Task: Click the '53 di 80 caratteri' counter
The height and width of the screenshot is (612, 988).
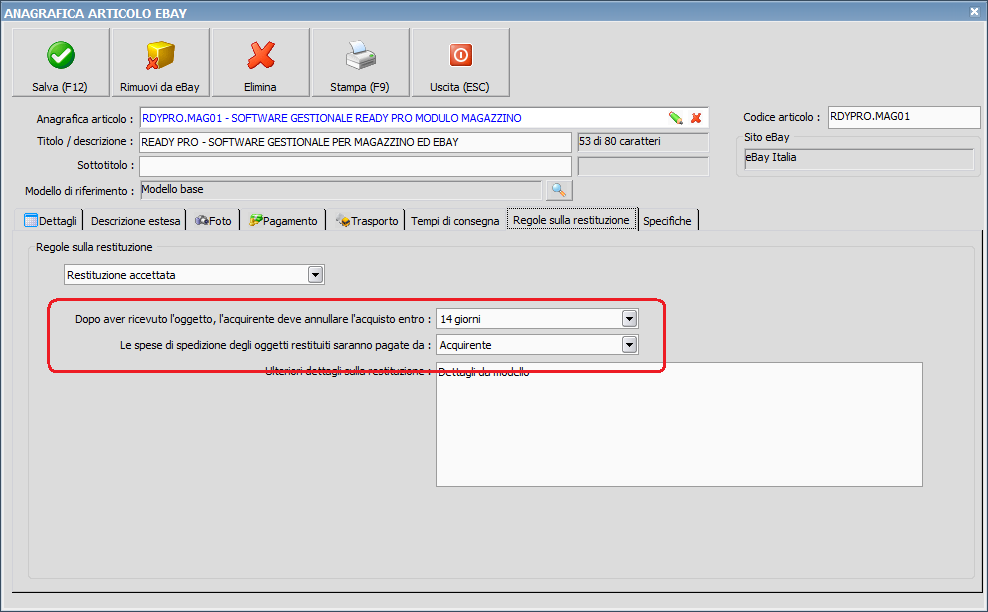Action: (x=643, y=142)
